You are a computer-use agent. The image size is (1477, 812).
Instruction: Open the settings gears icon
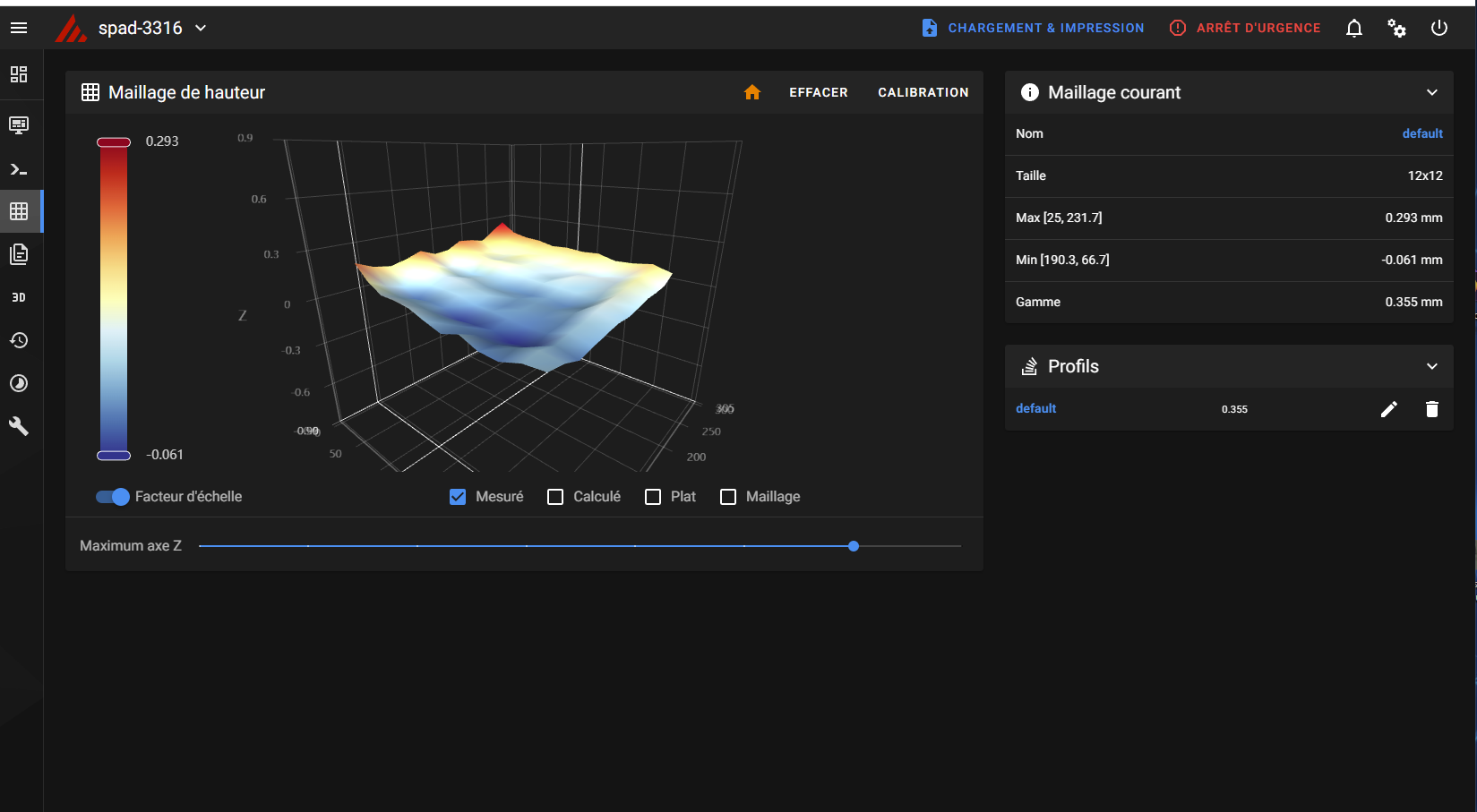(1396, 28)
